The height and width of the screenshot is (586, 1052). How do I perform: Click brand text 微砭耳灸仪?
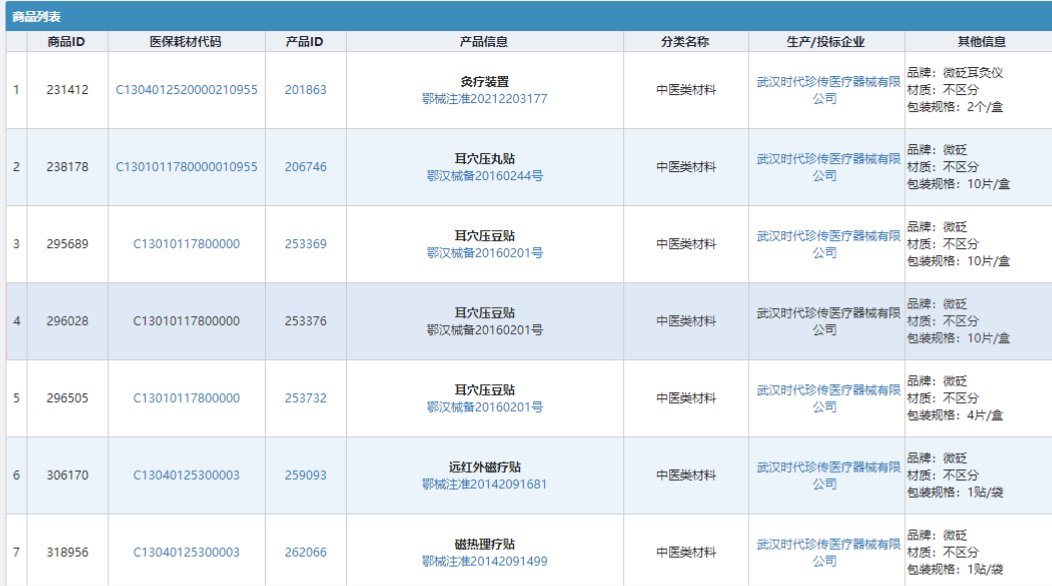[973, 72]
